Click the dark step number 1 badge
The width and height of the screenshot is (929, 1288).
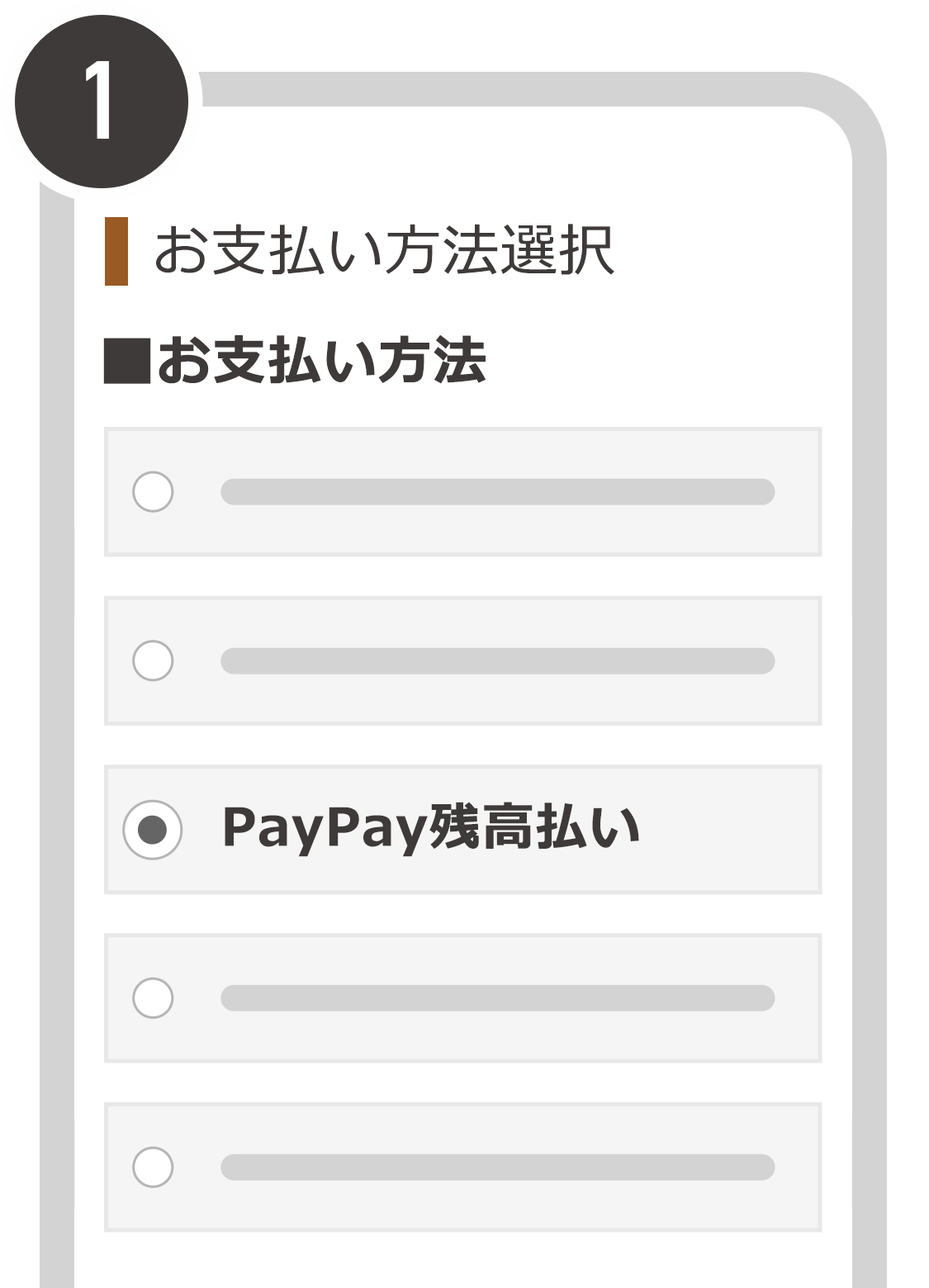[x=102, y=102]
